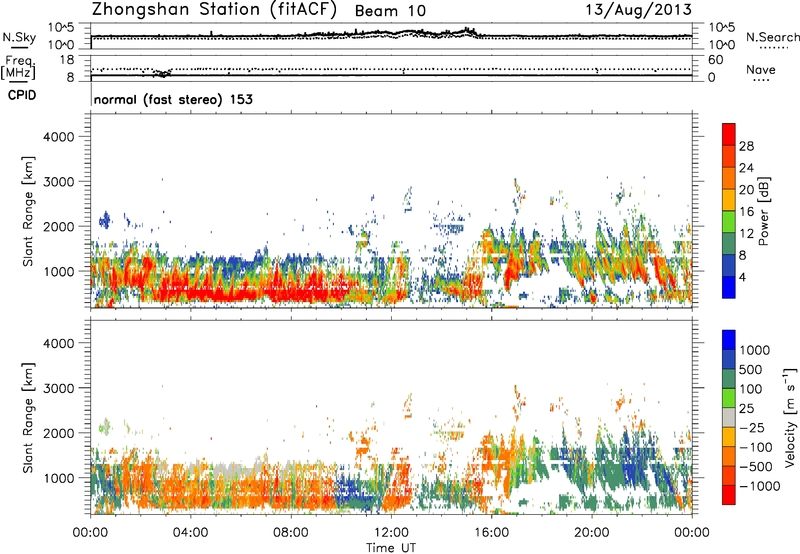This screenshot has width=800, height=554.
Task: Click the '12:00' time axis tick label
Action: [392, 533]
